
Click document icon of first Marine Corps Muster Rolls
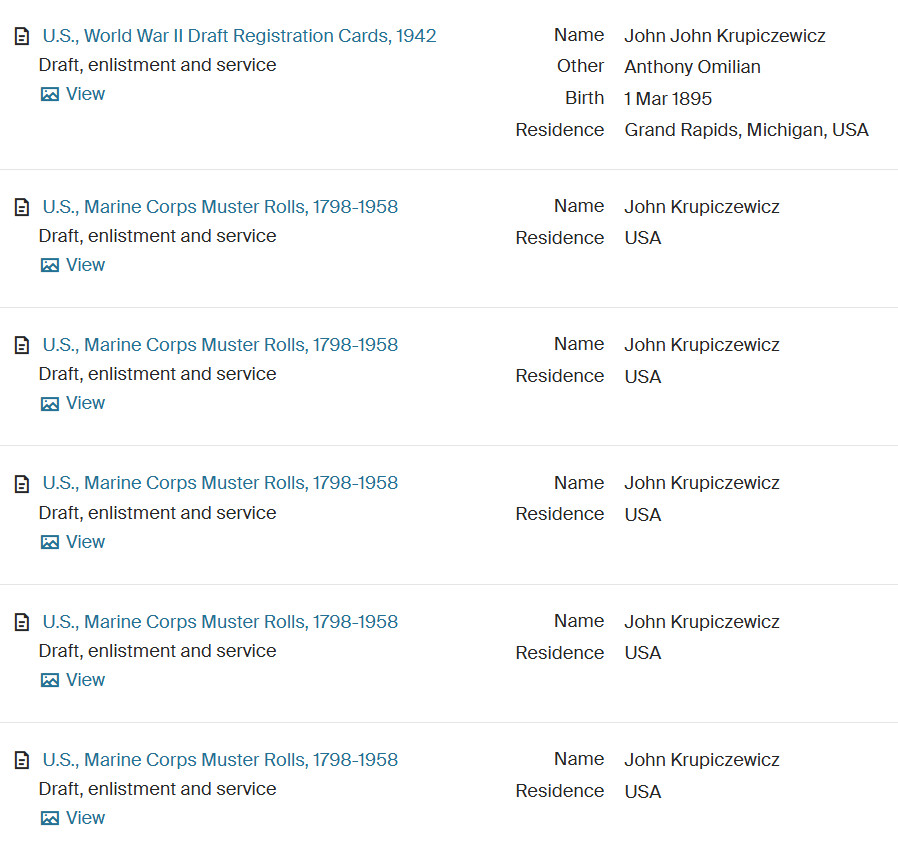(22, 208)
